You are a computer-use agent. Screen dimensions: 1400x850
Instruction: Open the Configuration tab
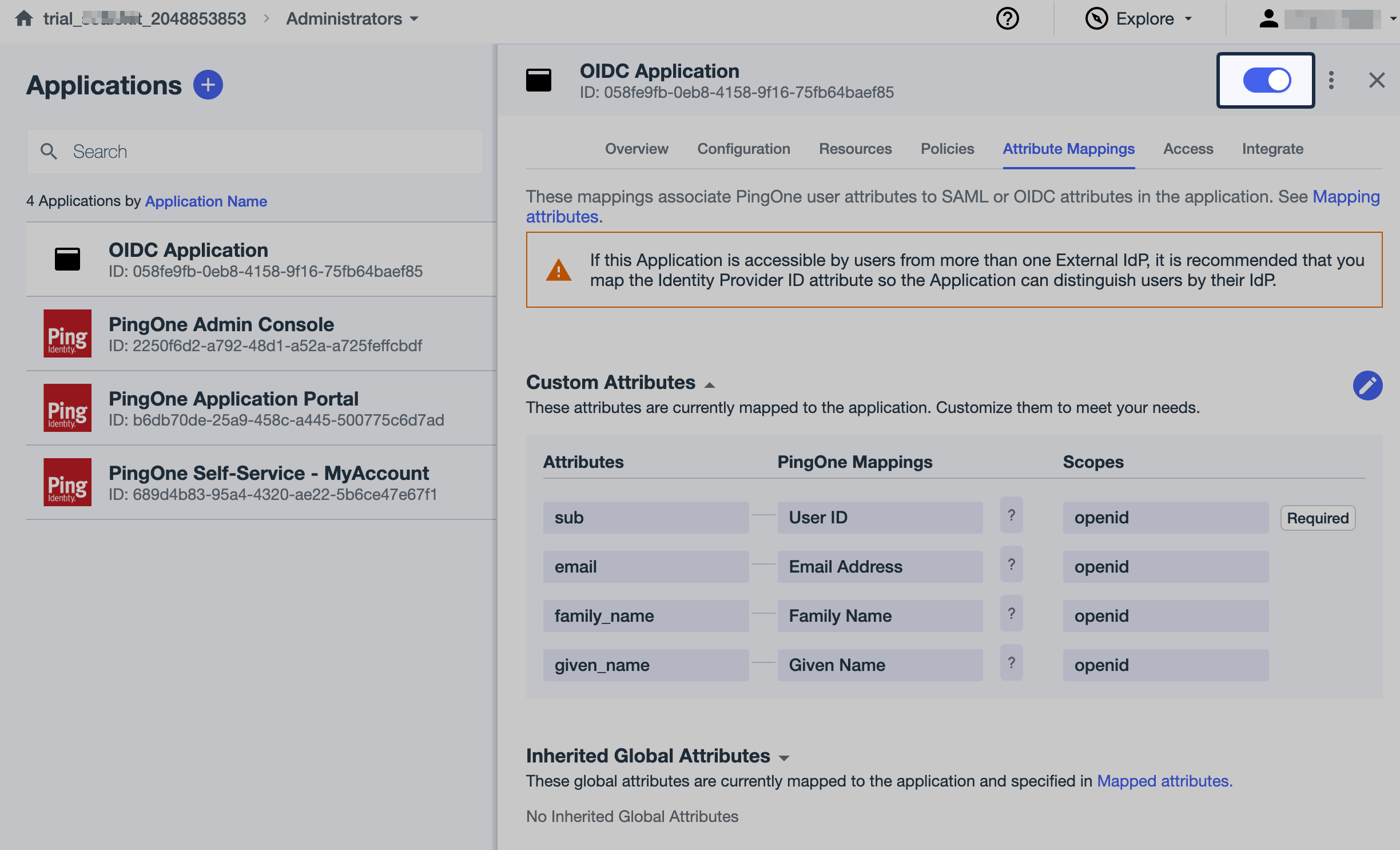[x=743, y=149]
